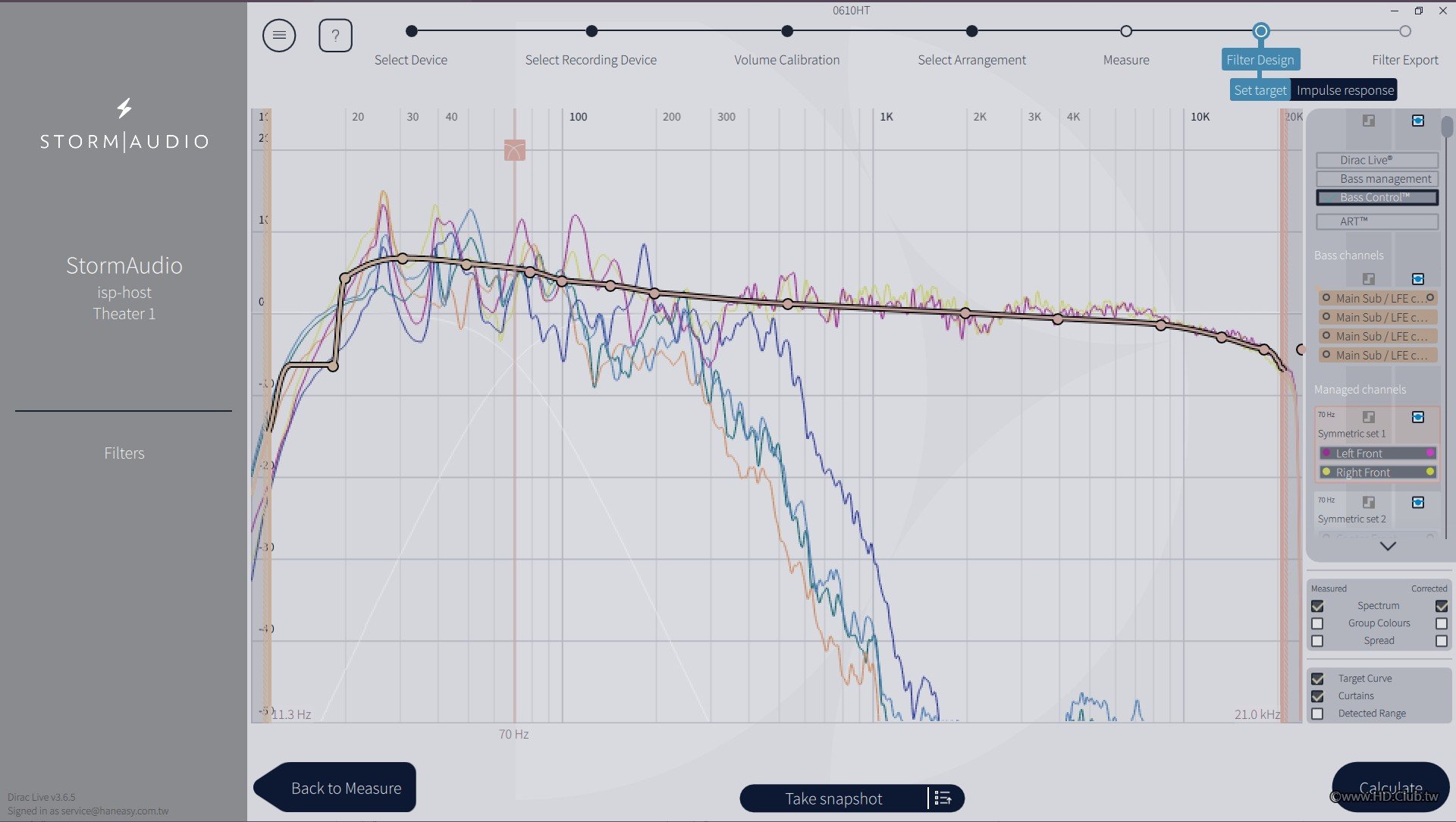Click the top eye icon in channel panel
This screenshot has height=822, width=1456.
[1417, 121]
